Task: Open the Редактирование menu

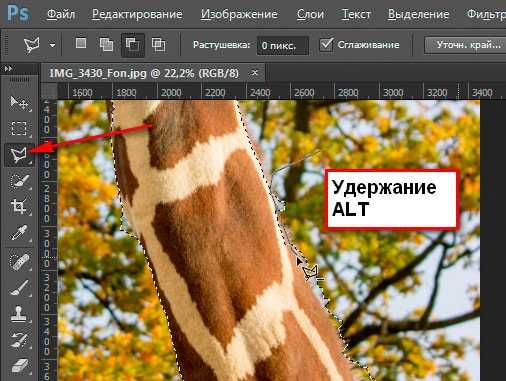Action: [137, 14]
